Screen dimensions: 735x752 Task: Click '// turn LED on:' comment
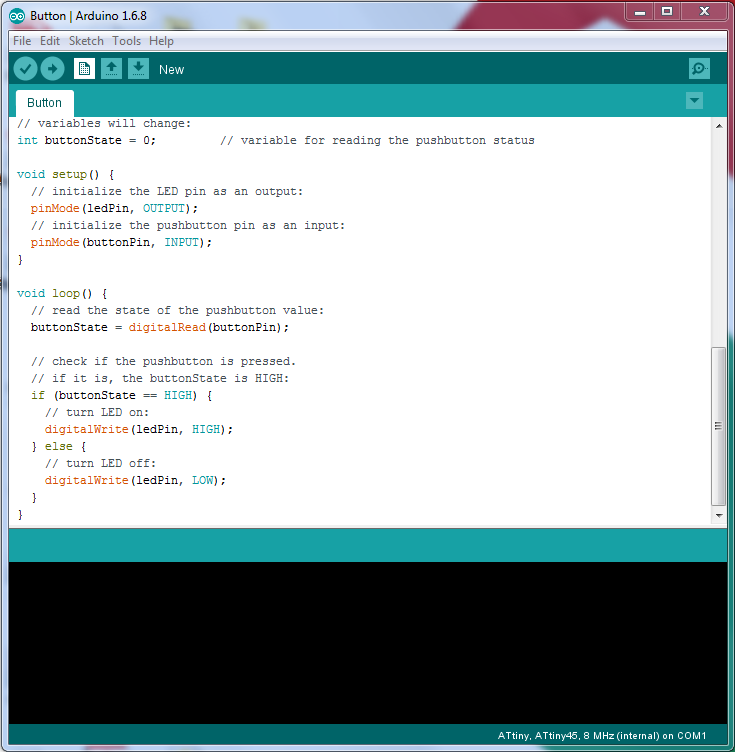[x=97, y=412]
